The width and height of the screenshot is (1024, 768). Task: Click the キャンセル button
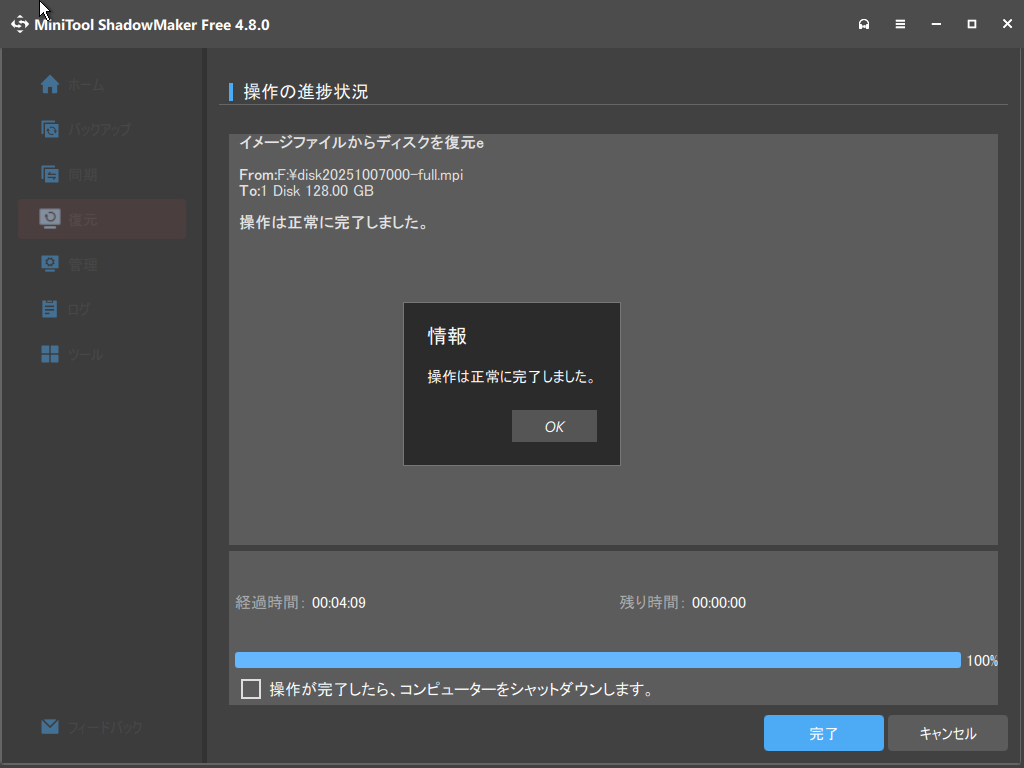coord(947,733)
